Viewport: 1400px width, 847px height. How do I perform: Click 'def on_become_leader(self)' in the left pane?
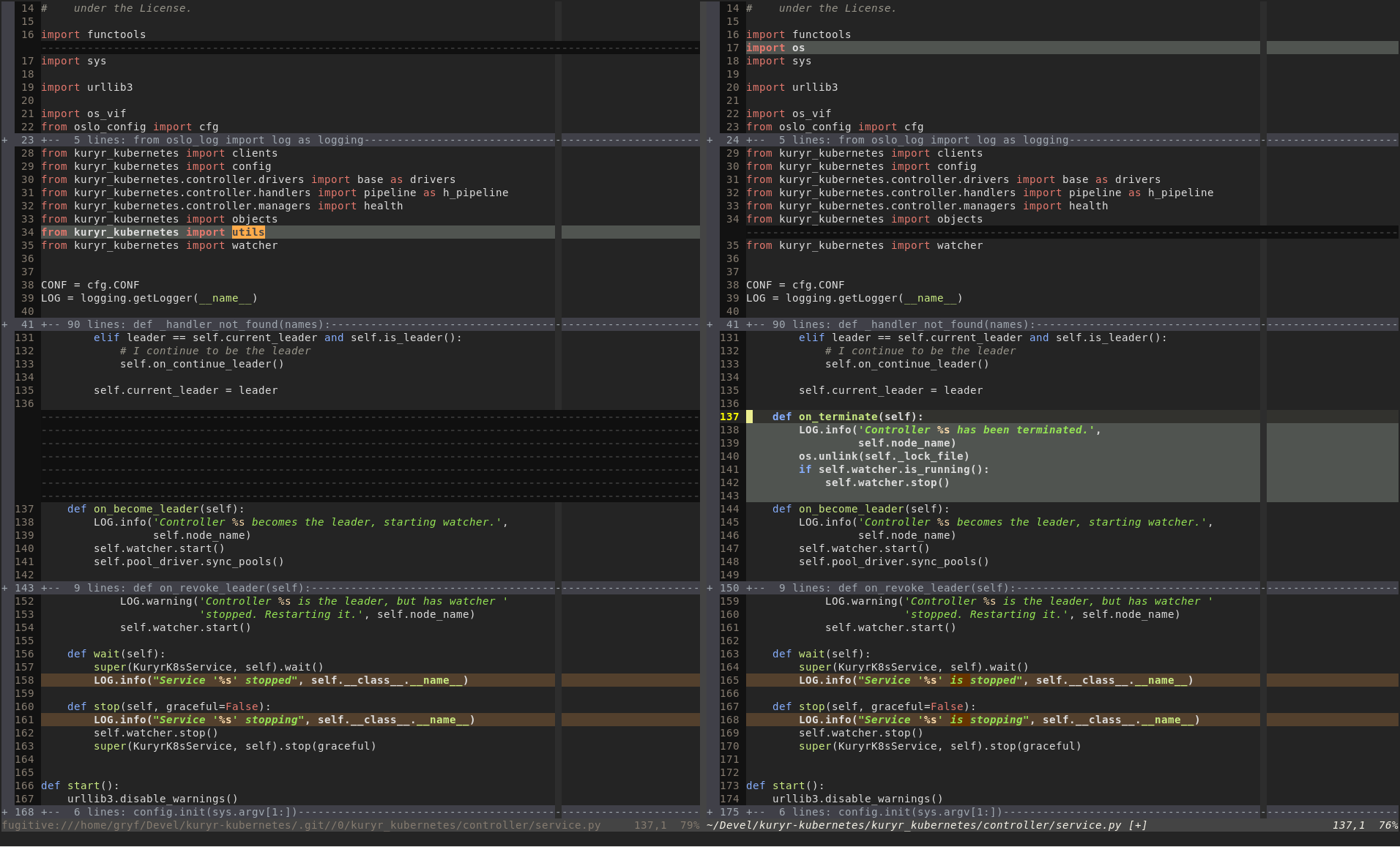point(155,509)
